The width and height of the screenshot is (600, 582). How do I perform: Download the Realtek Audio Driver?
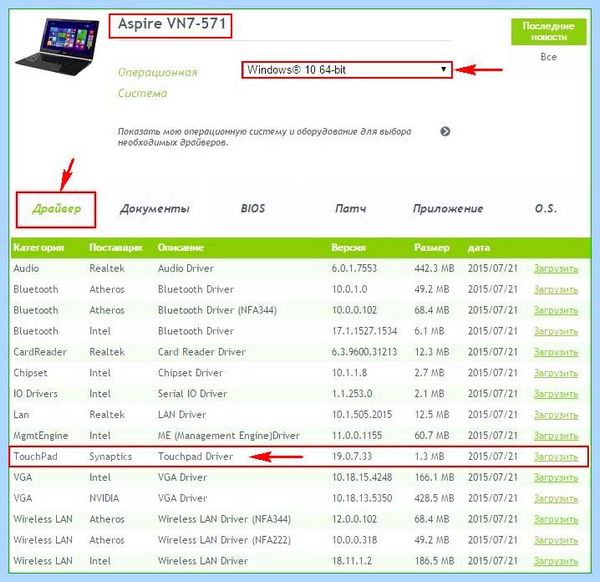(556, 269)
